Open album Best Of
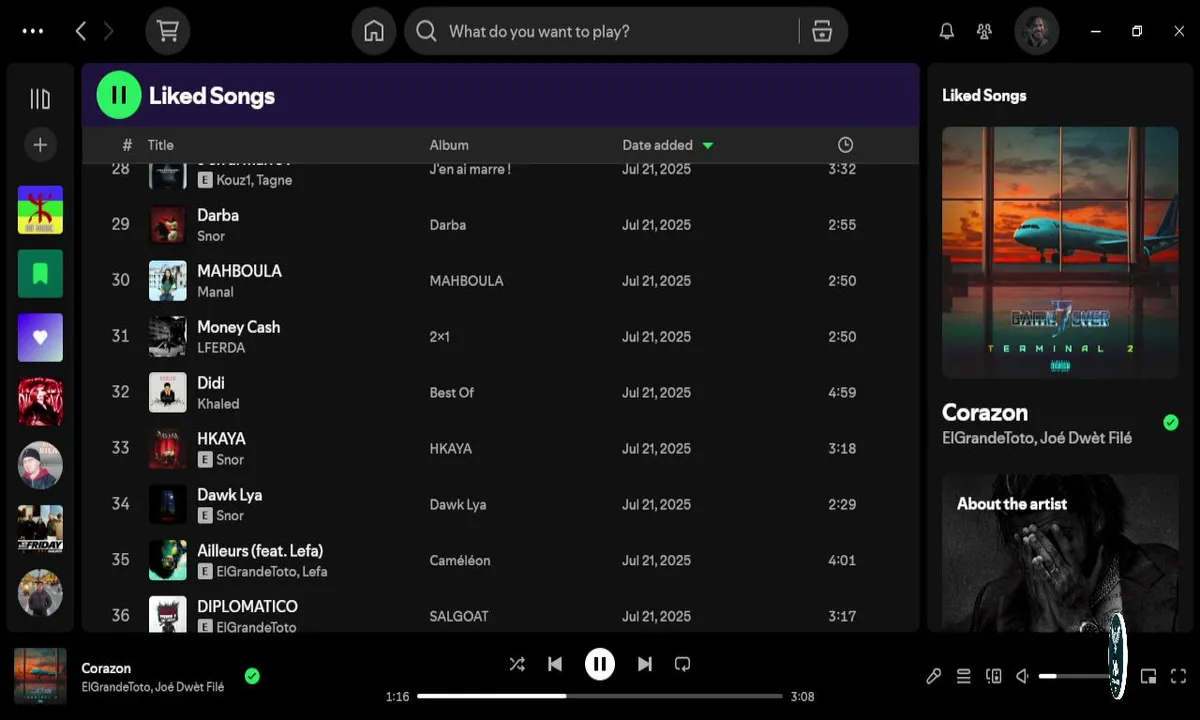Screen dimensions: 1200x720 click(451, 393)
